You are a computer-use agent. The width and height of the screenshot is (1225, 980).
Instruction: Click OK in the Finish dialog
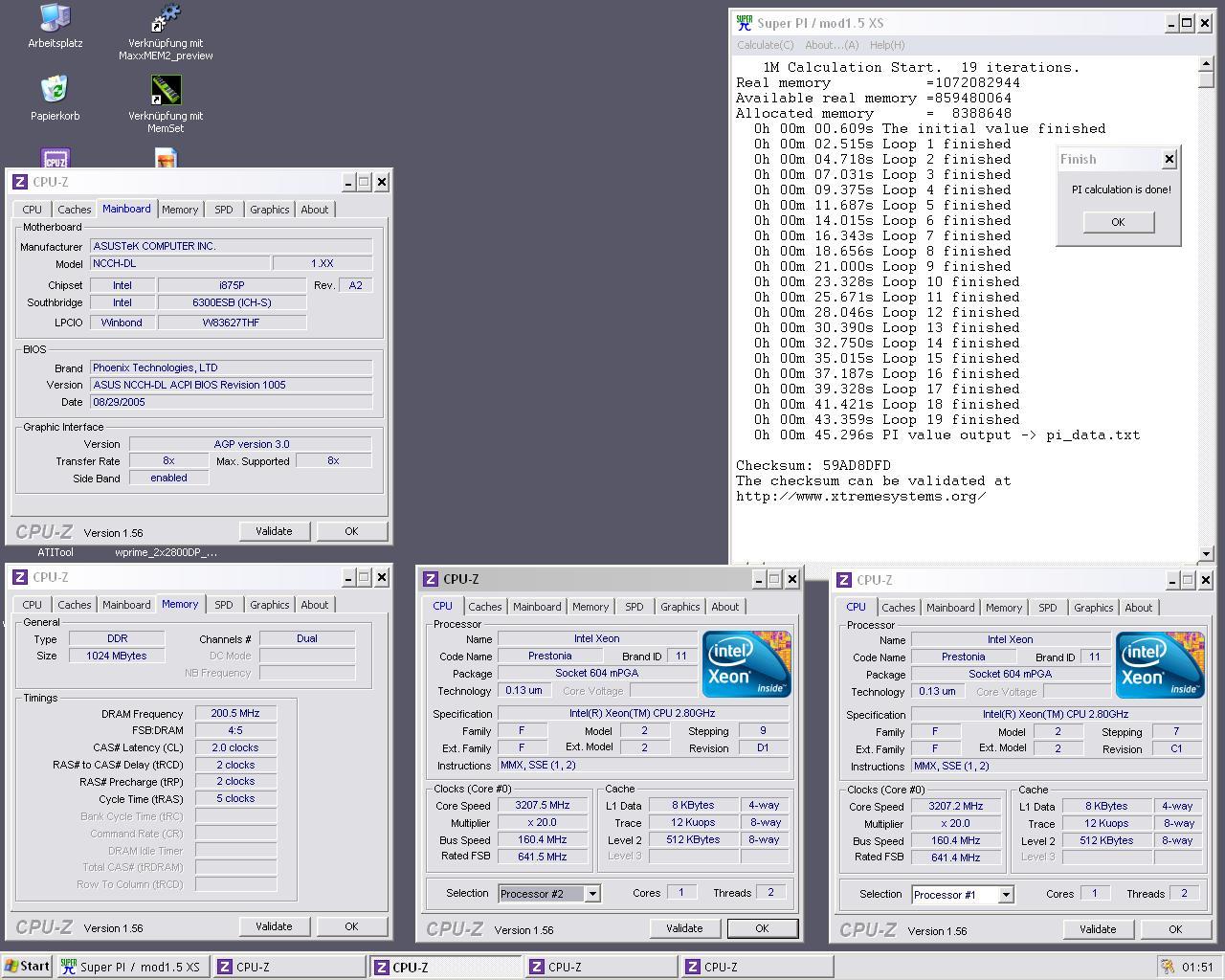point(1118,222)
